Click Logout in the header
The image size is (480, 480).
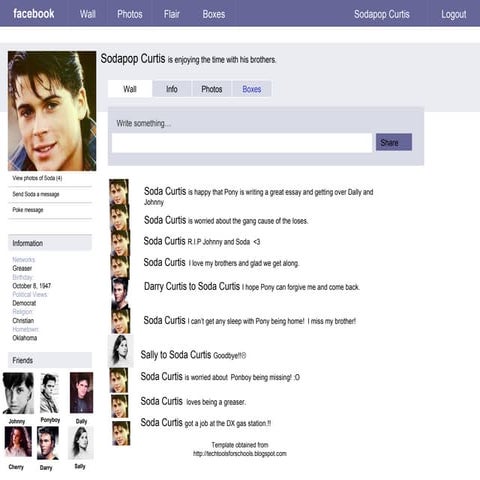(454, 14)
